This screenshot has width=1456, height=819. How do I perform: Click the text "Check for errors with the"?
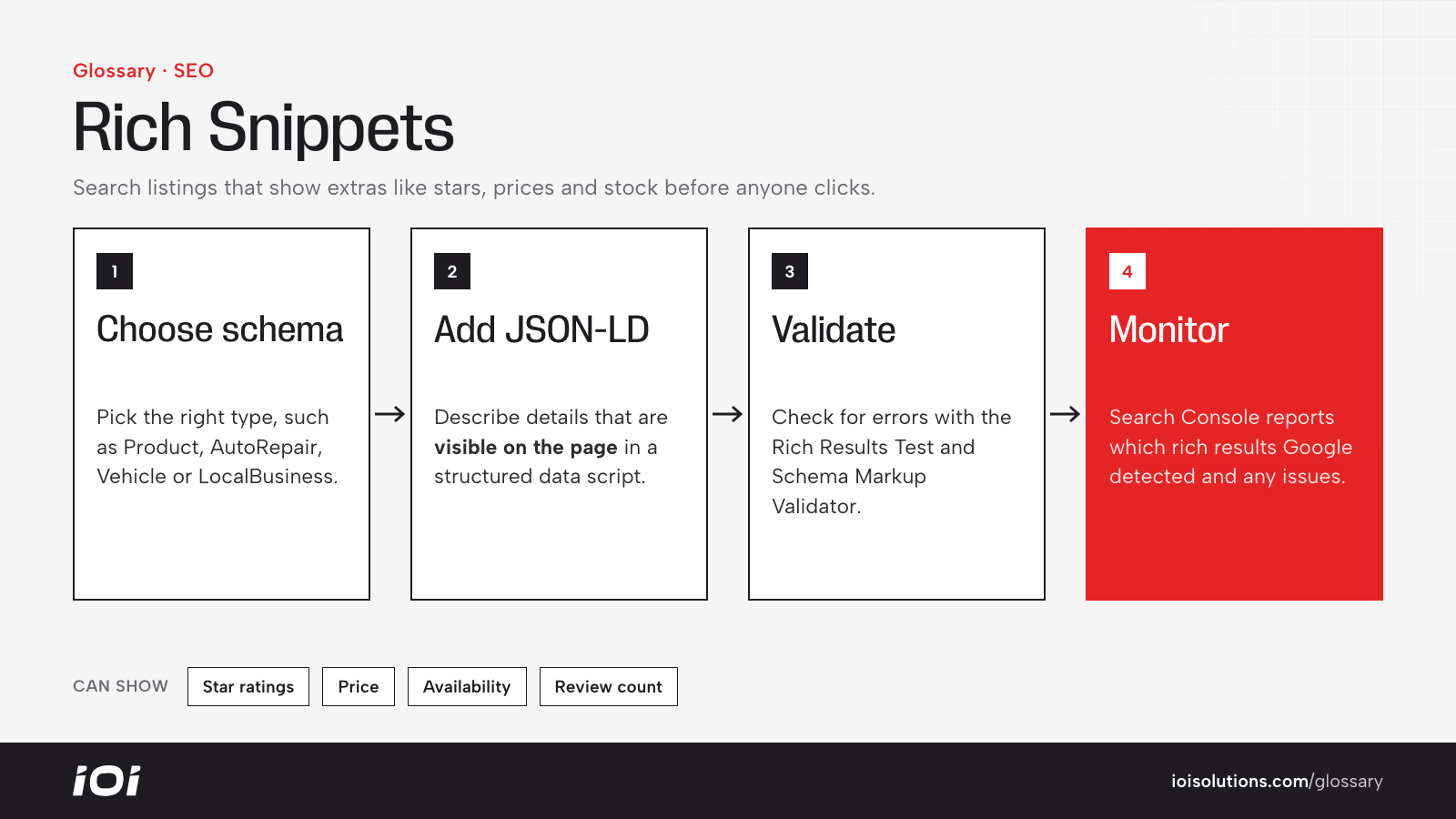(x=892, y=417)
